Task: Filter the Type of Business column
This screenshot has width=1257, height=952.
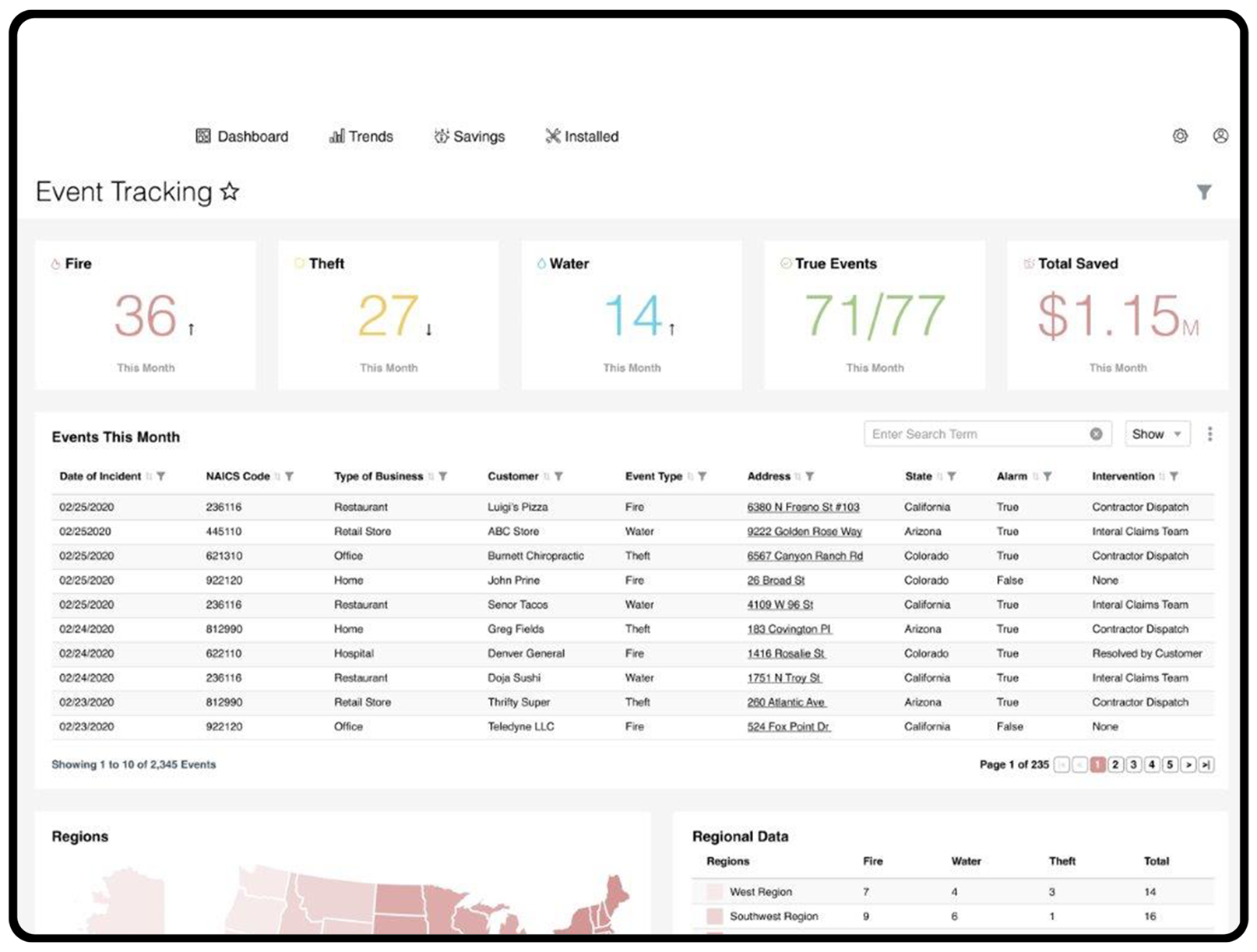Action: [x=442, y=476]
